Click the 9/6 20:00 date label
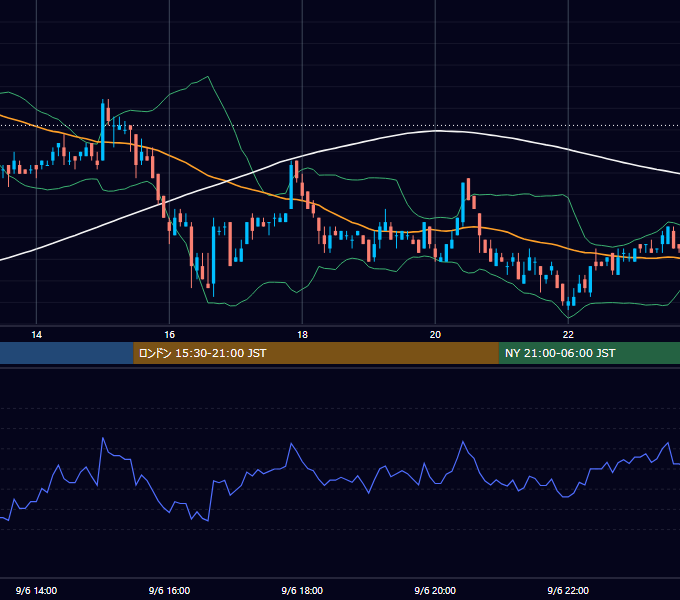This screenshot has width=680, height=600. point(435,590)
